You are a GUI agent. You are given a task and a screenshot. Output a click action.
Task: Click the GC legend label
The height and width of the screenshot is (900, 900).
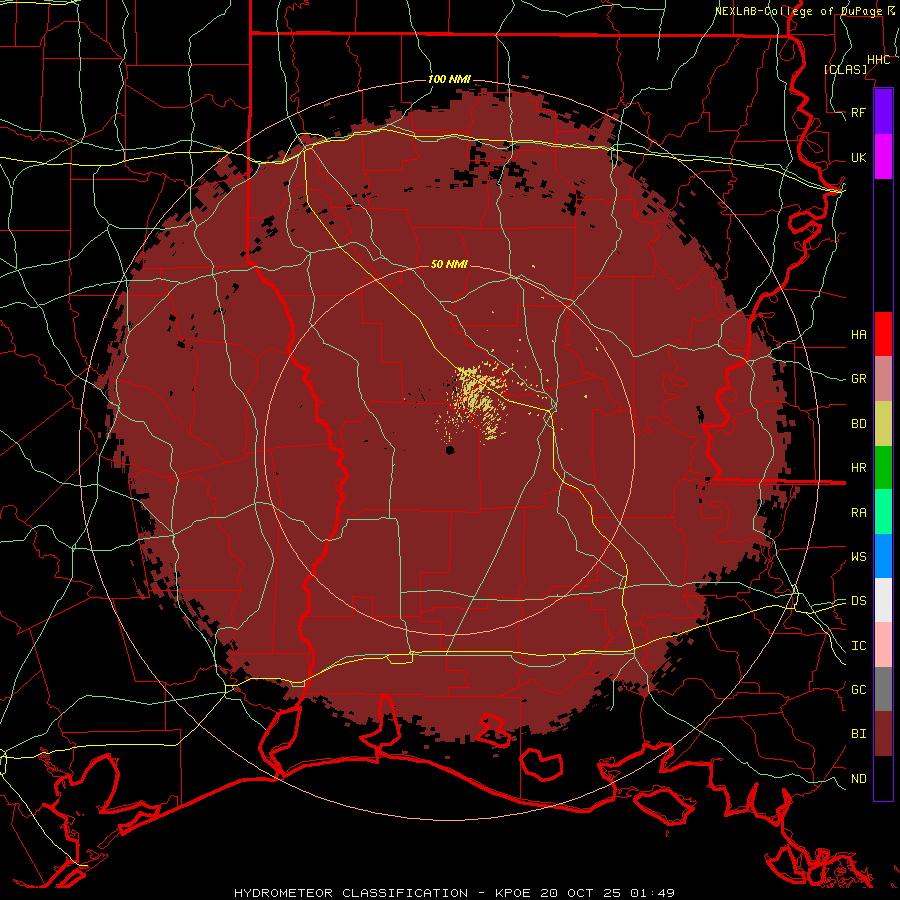coord(858,690)
